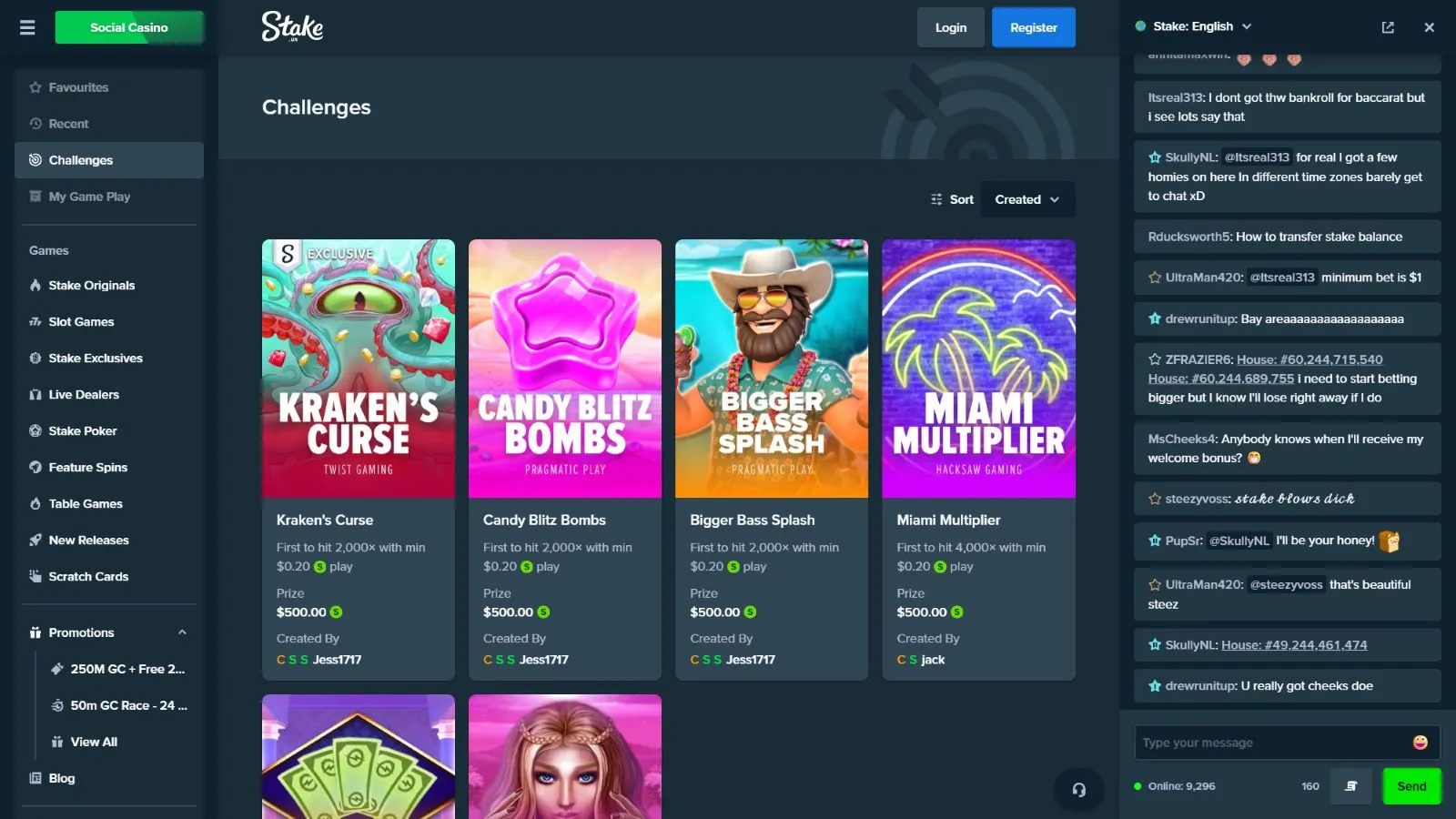Click the Feature Spins icon
The height and width of the screenshot is (819, 1456).
35,467
